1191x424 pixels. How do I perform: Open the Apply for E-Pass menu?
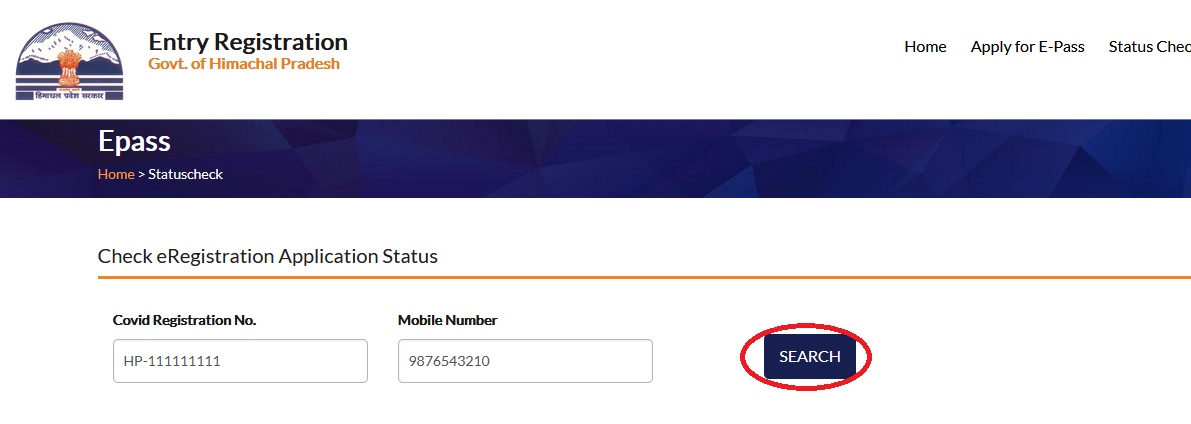click(1027, 47)
